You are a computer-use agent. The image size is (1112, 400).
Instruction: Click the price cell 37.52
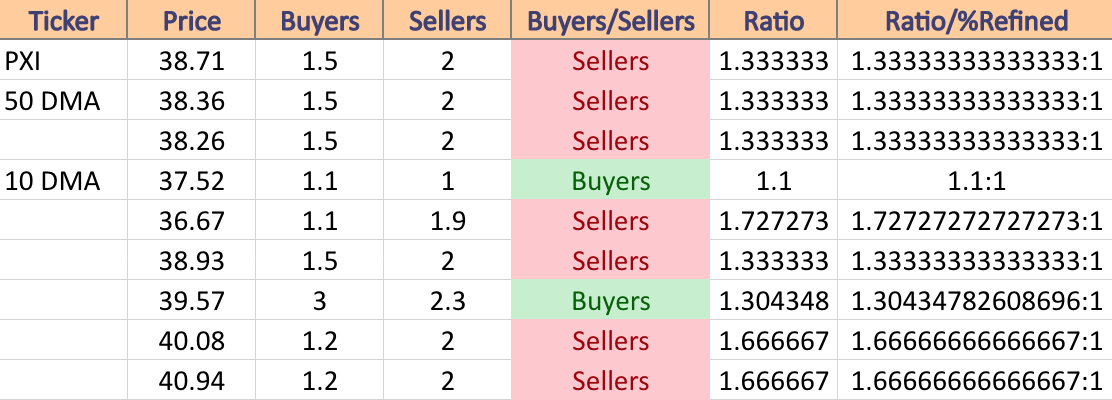tap(191, 180)
